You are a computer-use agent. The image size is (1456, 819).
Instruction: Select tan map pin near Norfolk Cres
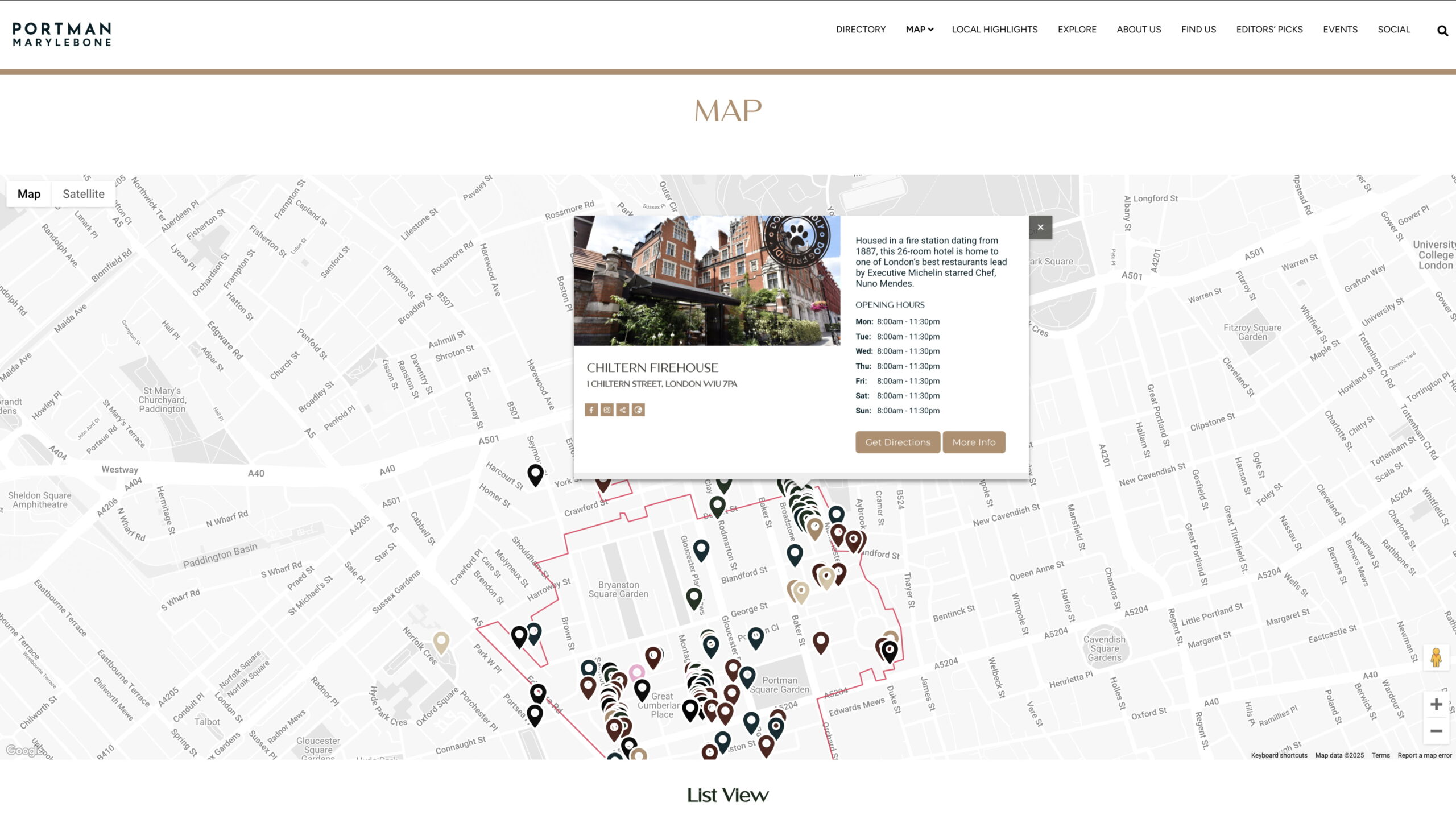(441, 643)
